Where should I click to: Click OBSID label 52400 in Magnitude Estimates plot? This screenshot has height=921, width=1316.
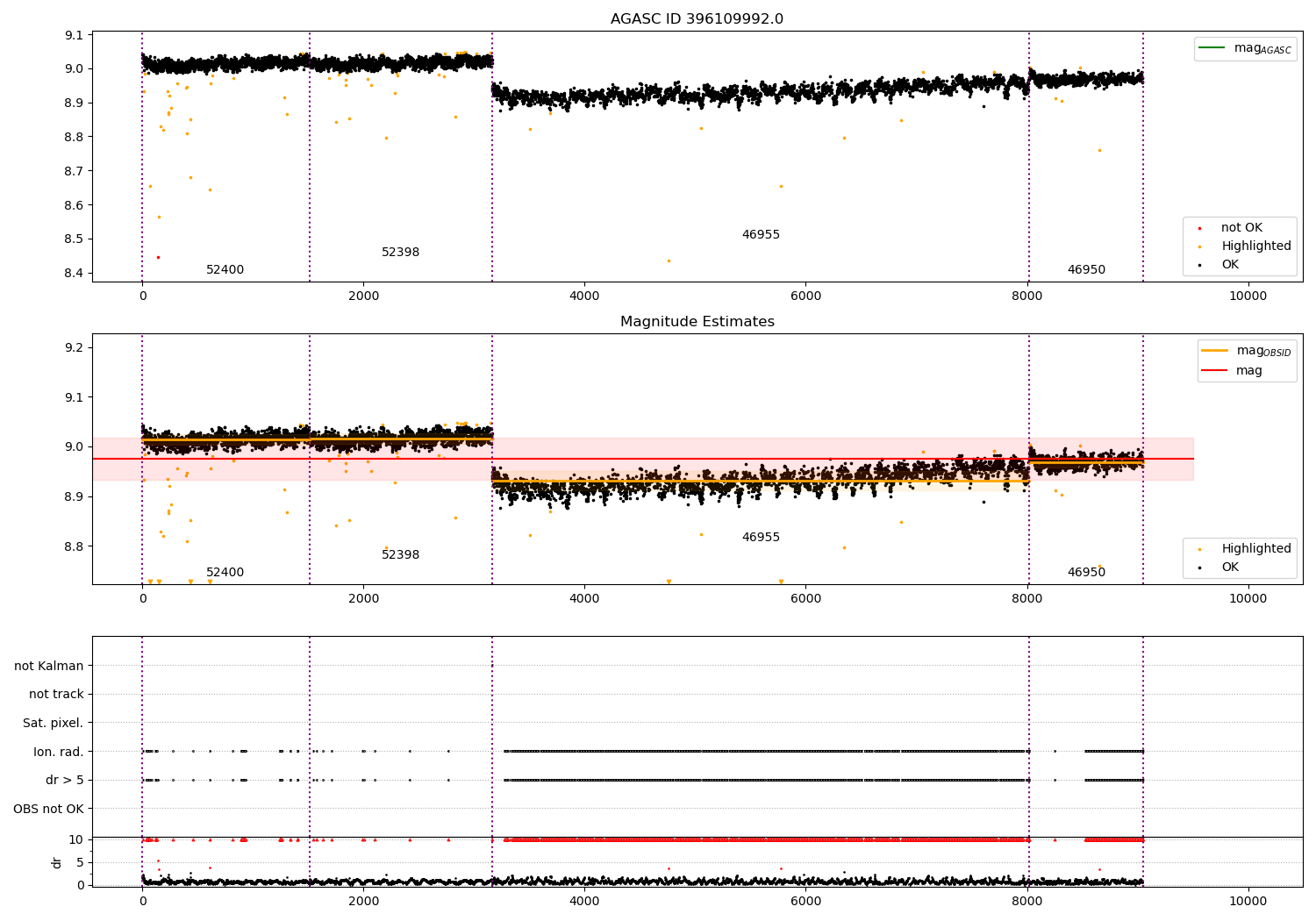coord(225,573)
